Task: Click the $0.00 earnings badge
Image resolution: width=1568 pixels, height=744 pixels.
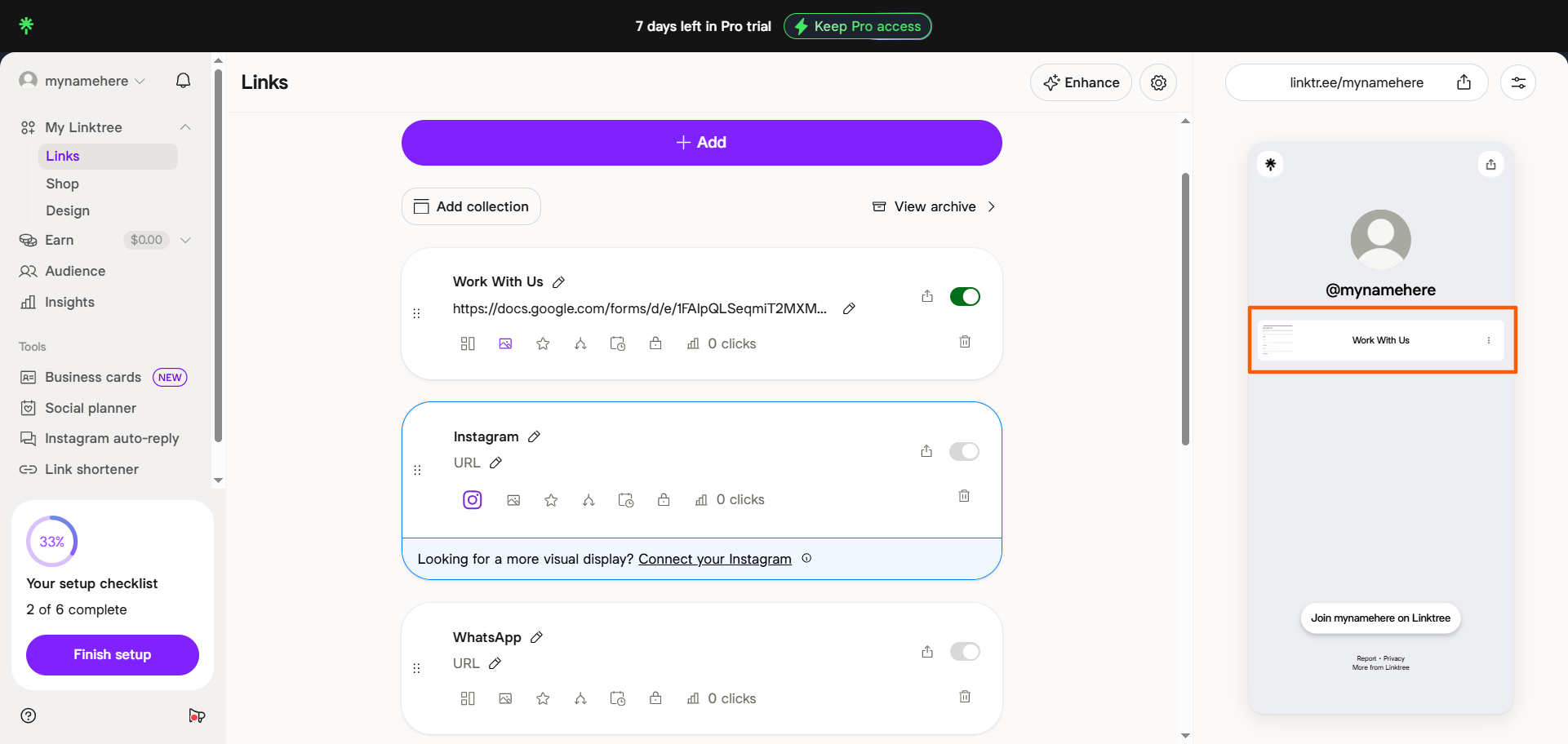Action: pos(146,240)
